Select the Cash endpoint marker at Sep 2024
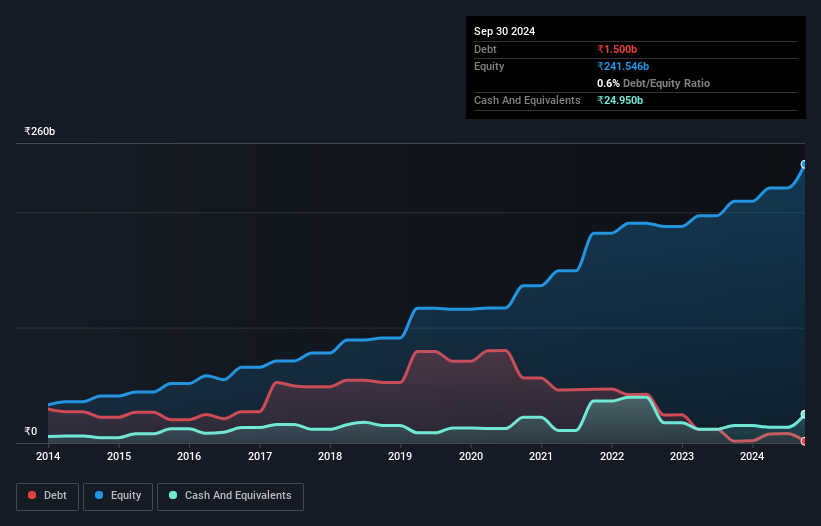Viewport: 821px width, 526px height. tap(804, 414)
